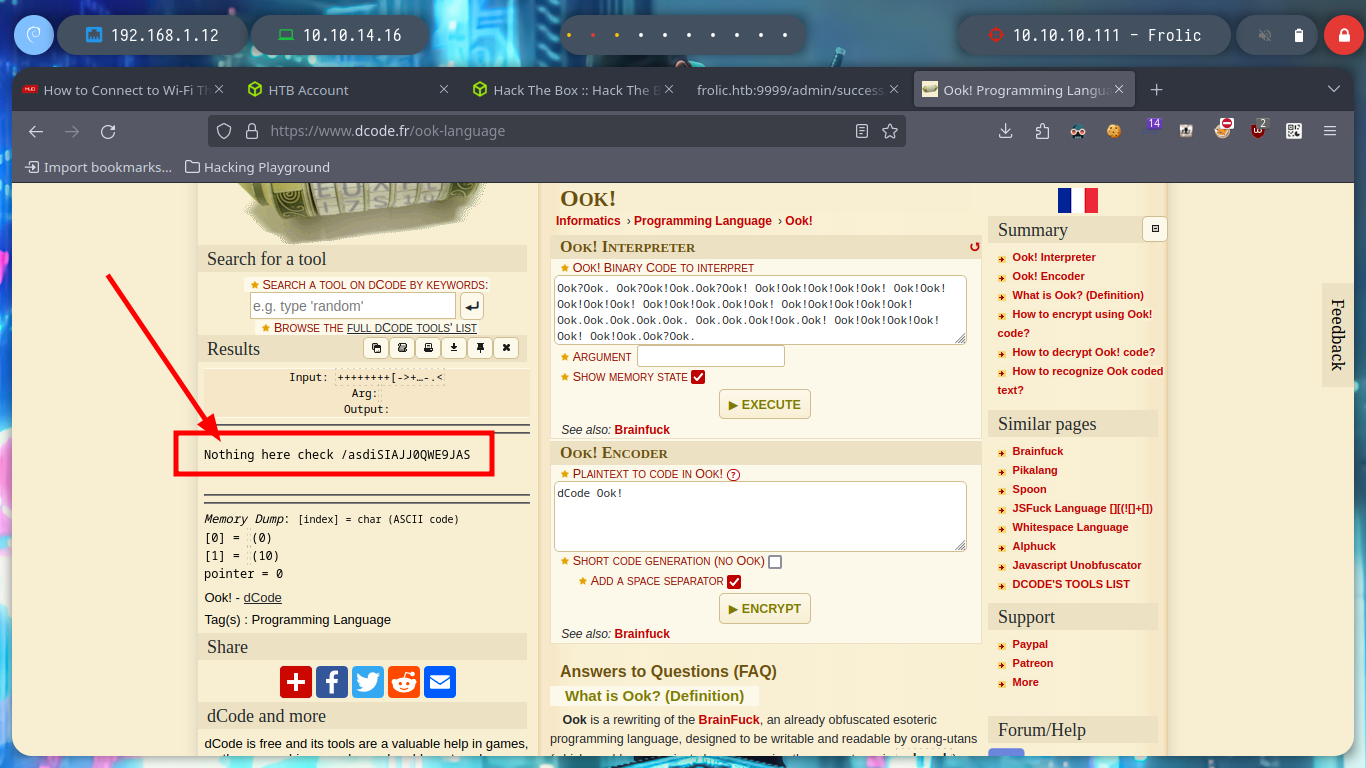Expand the list all tabs chevron
Screen dimensions: 1366x768
(x=1333, y=89)
